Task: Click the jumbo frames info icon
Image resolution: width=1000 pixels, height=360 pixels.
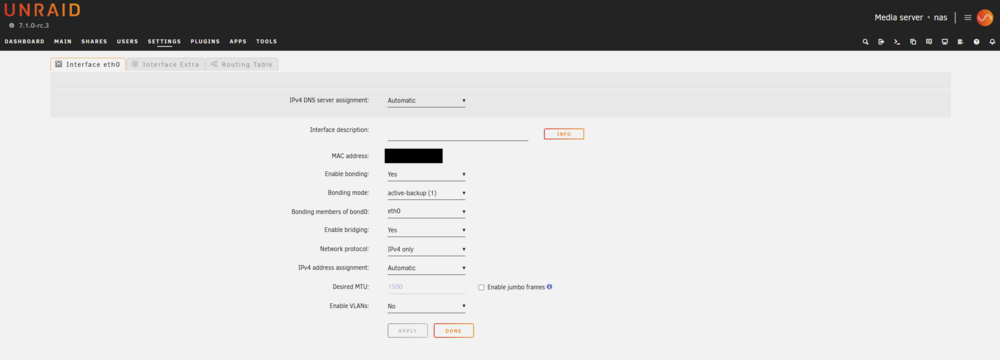Action: pos(549,287)
